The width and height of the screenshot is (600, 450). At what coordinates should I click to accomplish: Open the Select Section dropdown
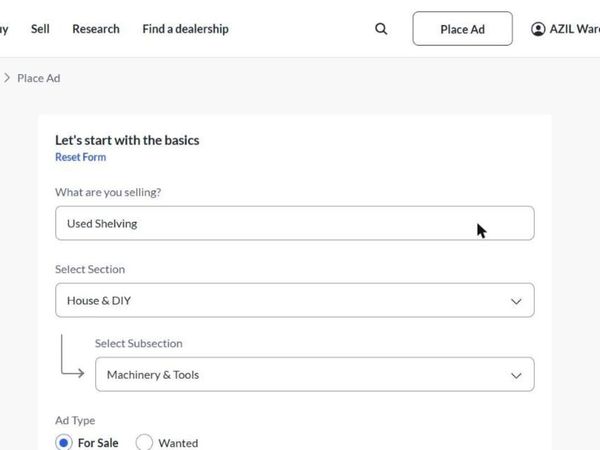pos(295,300)
